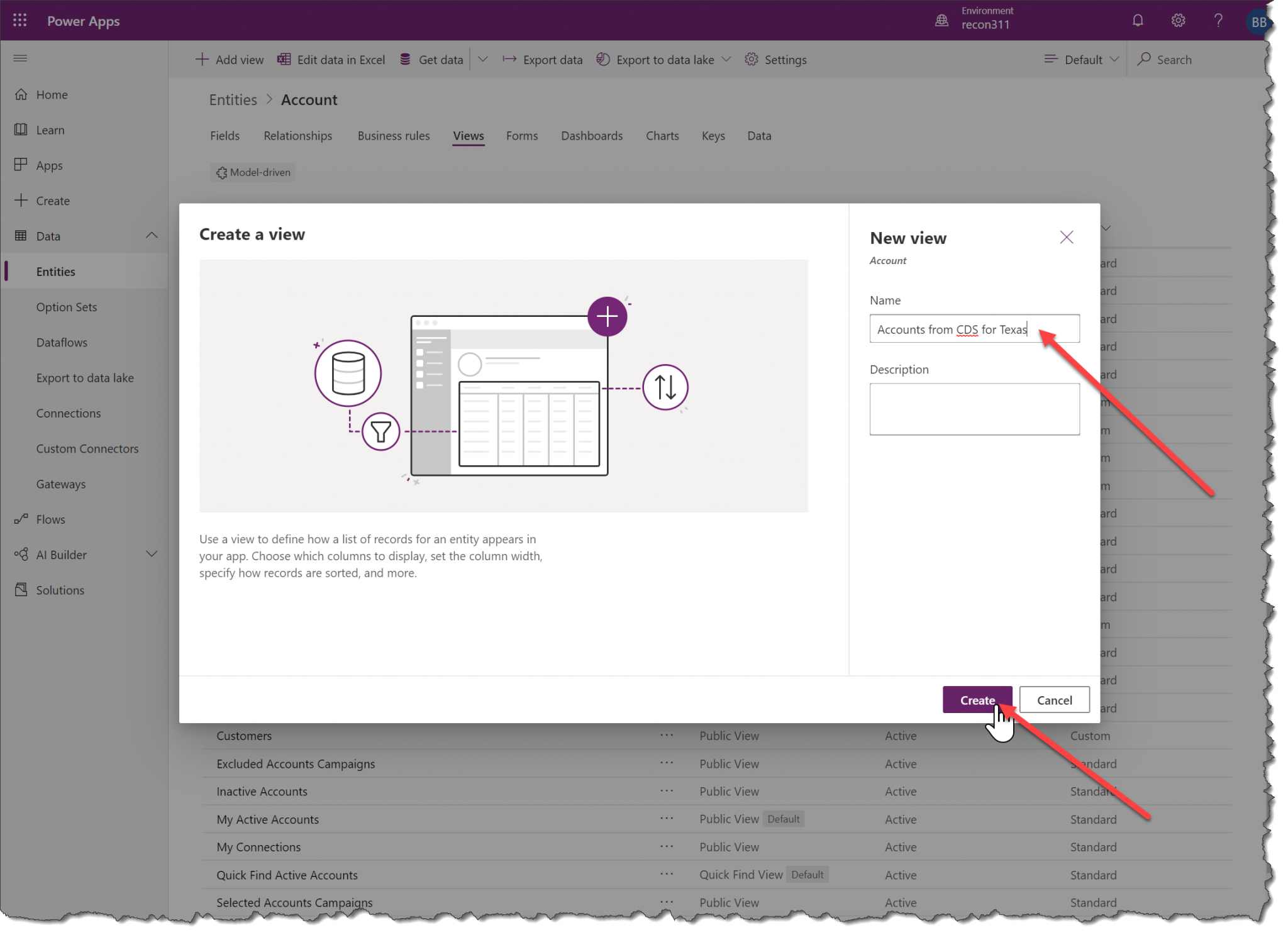Click the Flows icon in sidebar
This screenshot has height=935, width=1288.
[21, 519]
